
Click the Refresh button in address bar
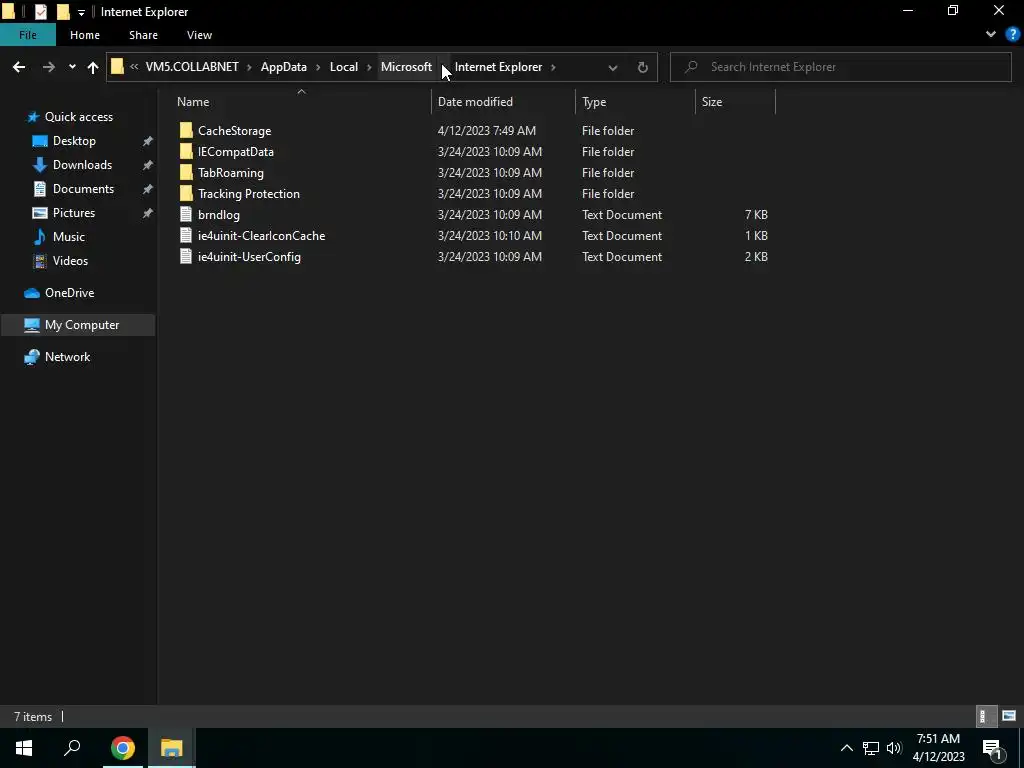point(643,67)
